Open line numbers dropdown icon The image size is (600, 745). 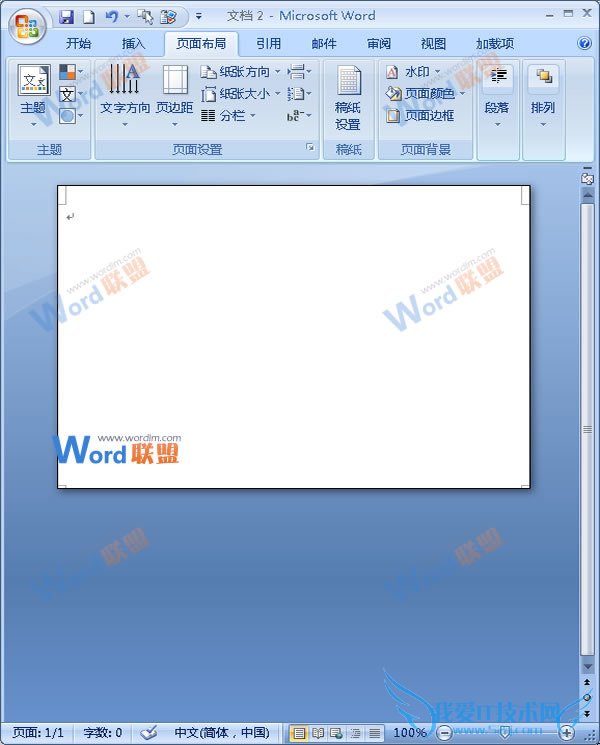click(299, 94)
